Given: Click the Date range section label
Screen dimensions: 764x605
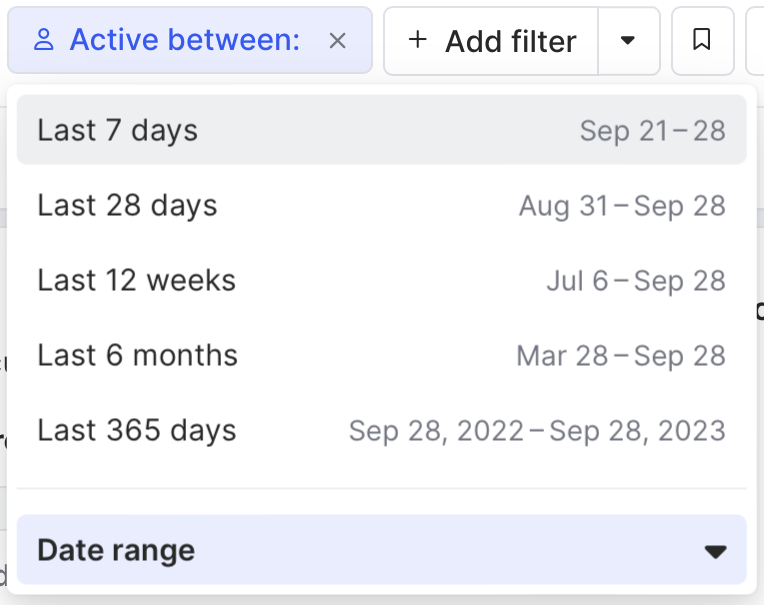Looking at the screenshot, I should point(116,550).
